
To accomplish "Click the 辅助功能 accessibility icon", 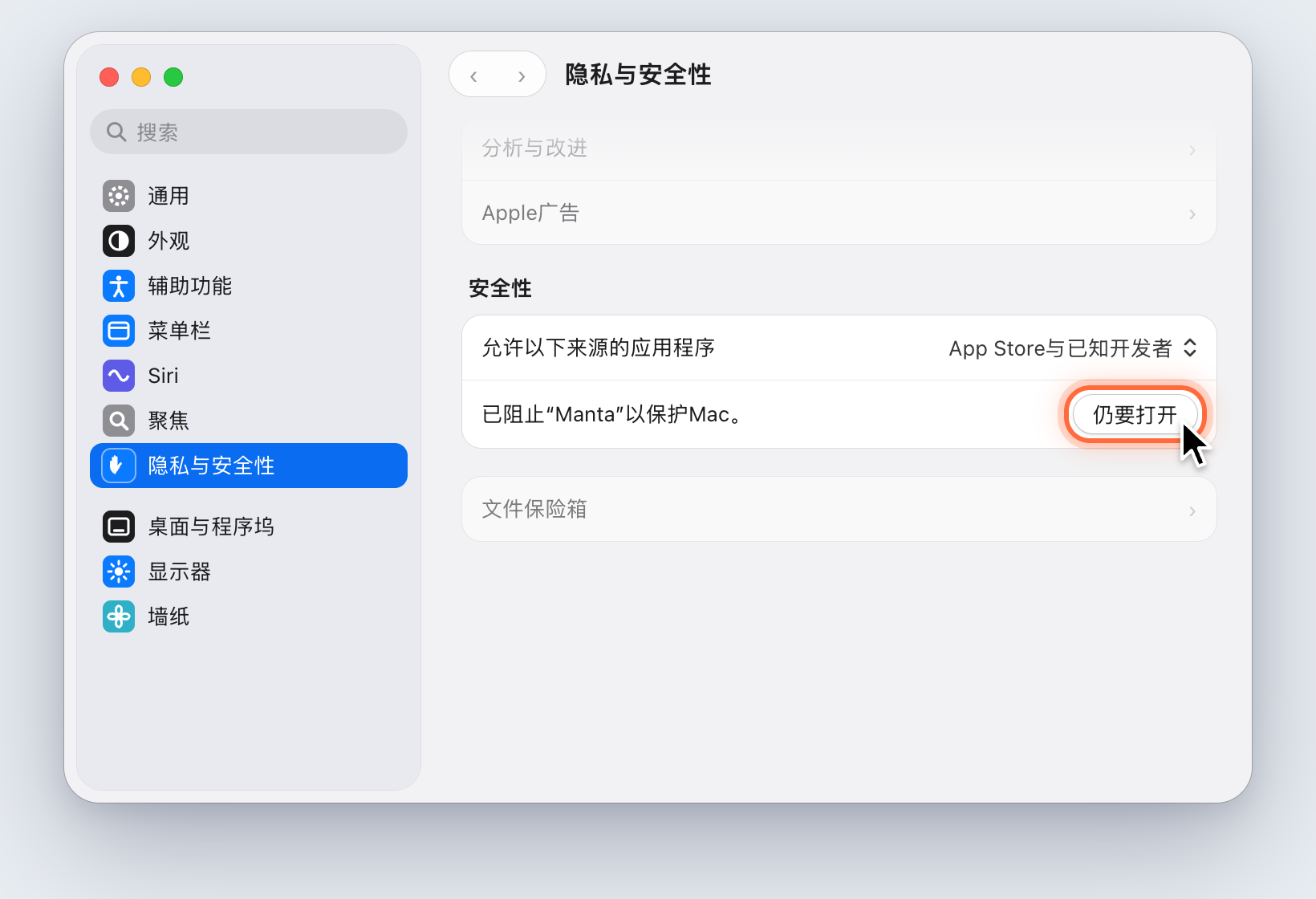I will pos(119,286).
